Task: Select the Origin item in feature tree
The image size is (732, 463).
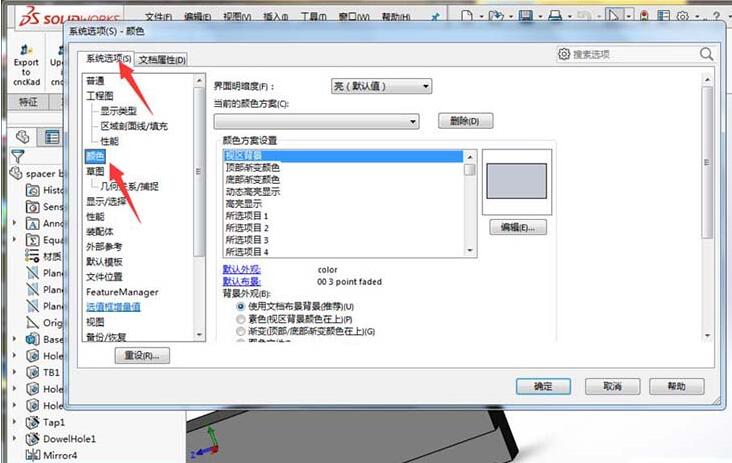Action: [44, 323]
